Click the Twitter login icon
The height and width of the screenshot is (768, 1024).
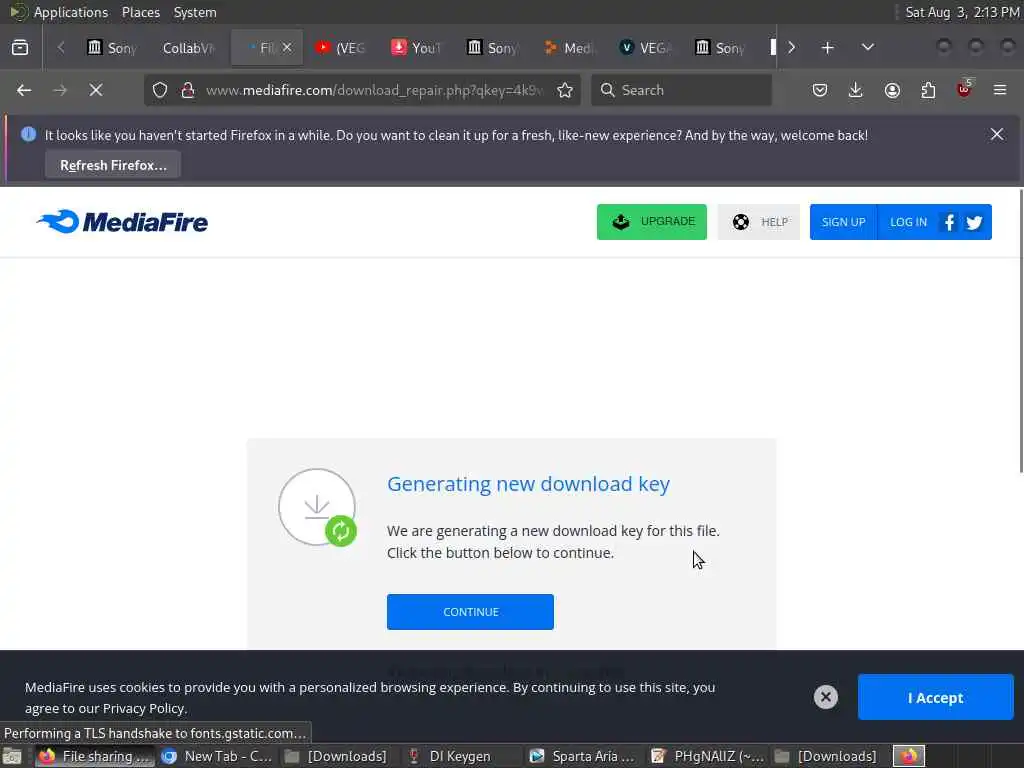(974, 223)
